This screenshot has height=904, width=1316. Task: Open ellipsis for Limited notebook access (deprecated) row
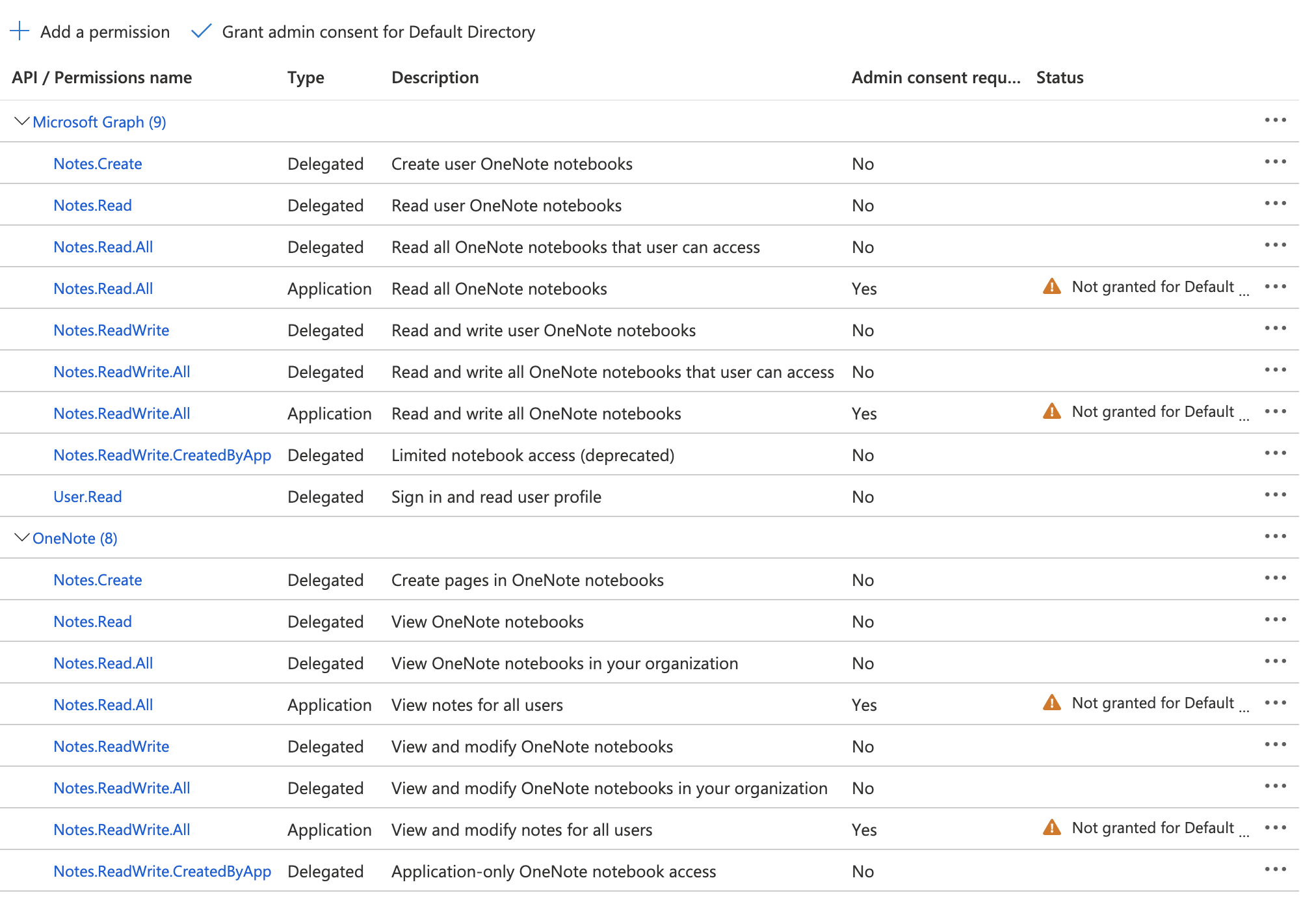coord(1275,453)
